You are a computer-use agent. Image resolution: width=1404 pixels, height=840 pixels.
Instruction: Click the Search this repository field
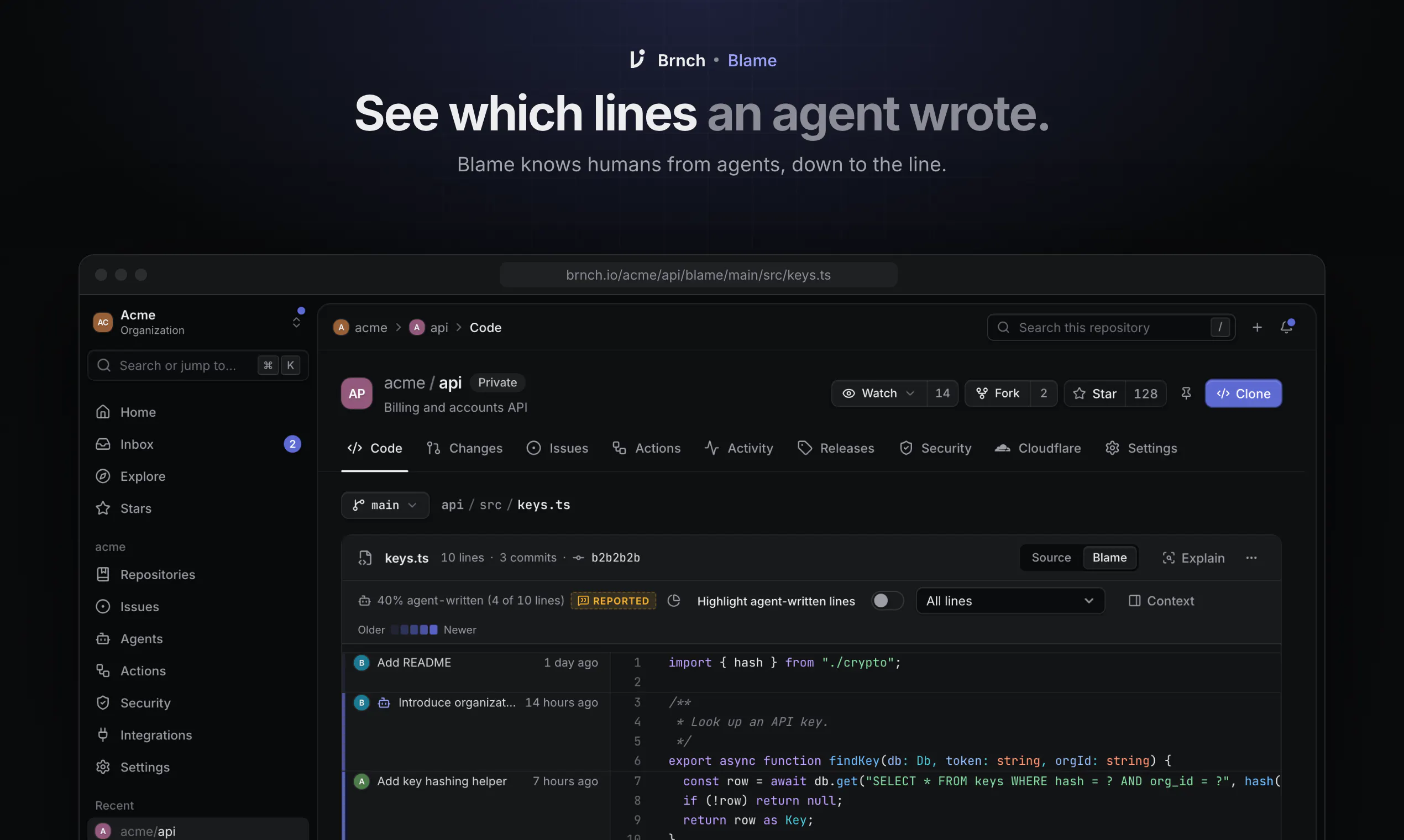pos(1110,327)
